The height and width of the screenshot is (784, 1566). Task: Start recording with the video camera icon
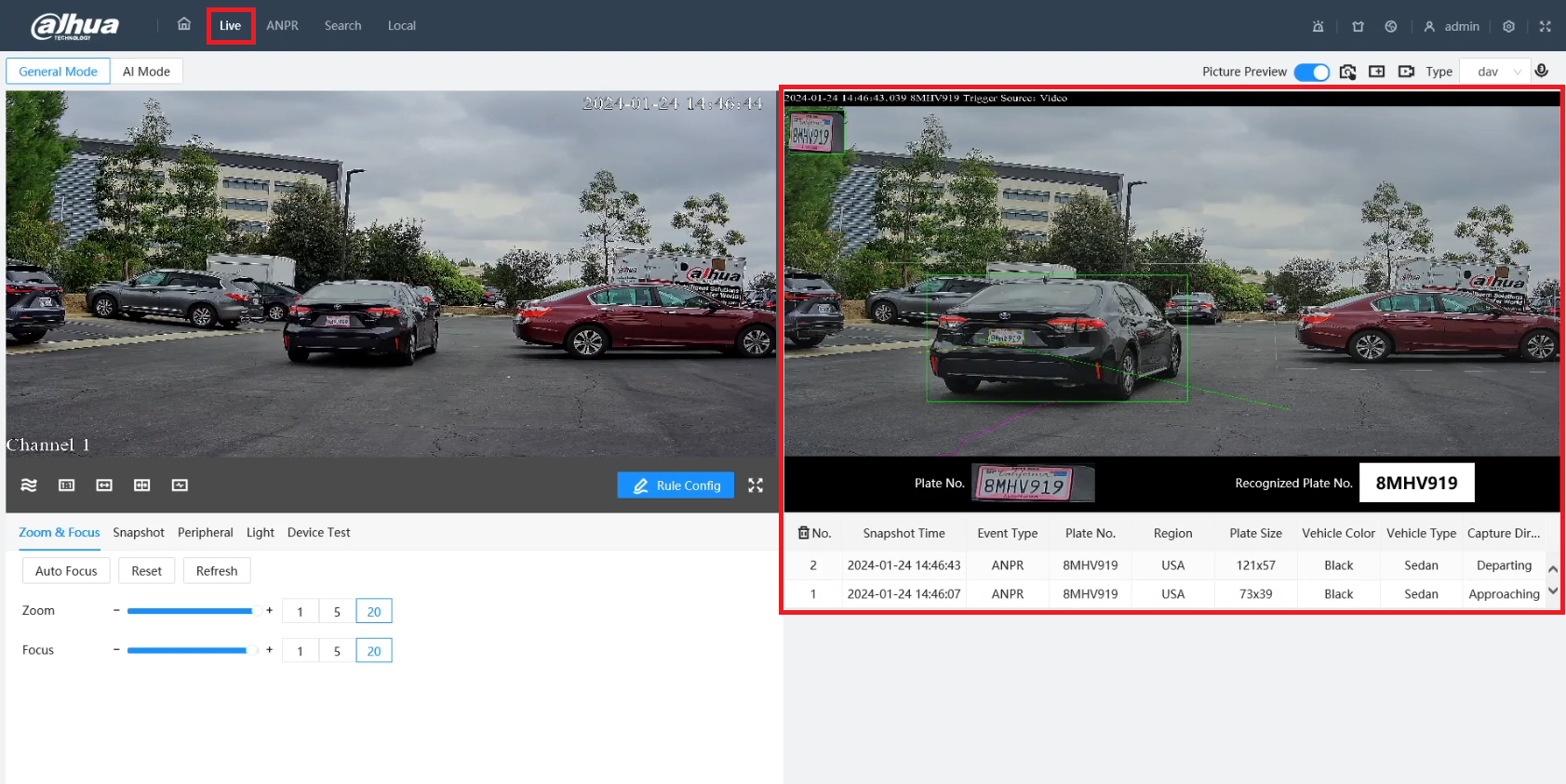(x=1406, y=72)
